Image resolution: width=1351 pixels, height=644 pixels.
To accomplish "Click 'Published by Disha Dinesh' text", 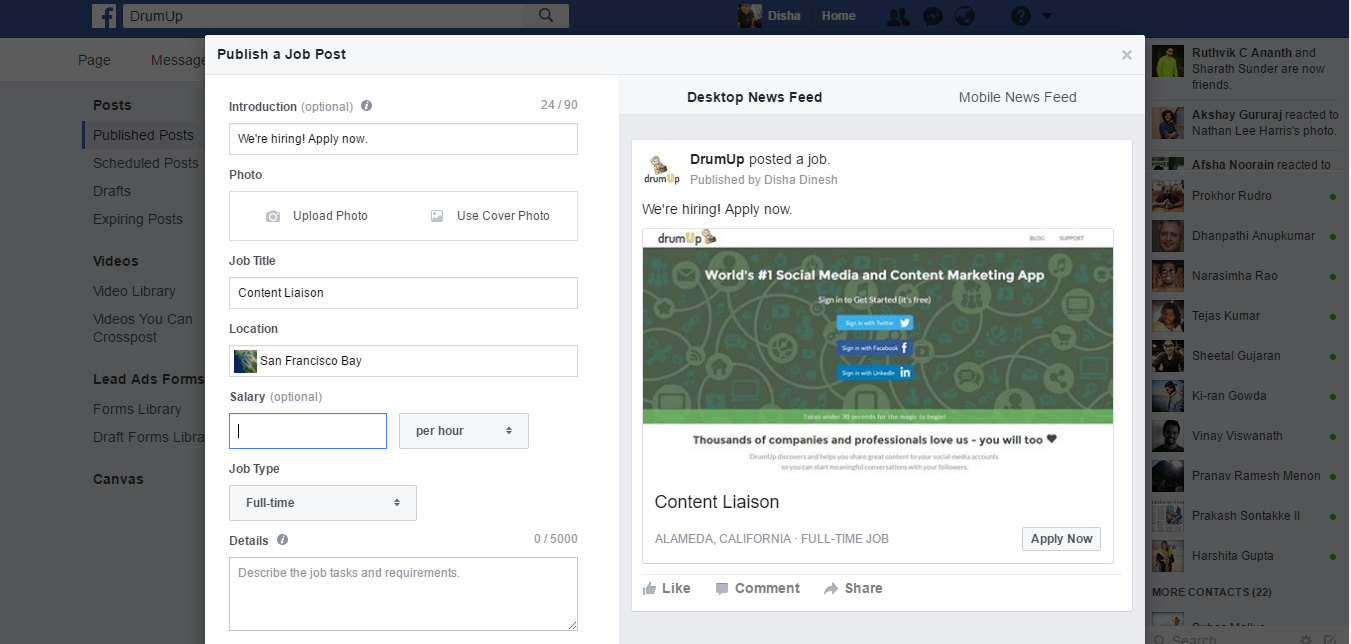I will click(764, 180).
